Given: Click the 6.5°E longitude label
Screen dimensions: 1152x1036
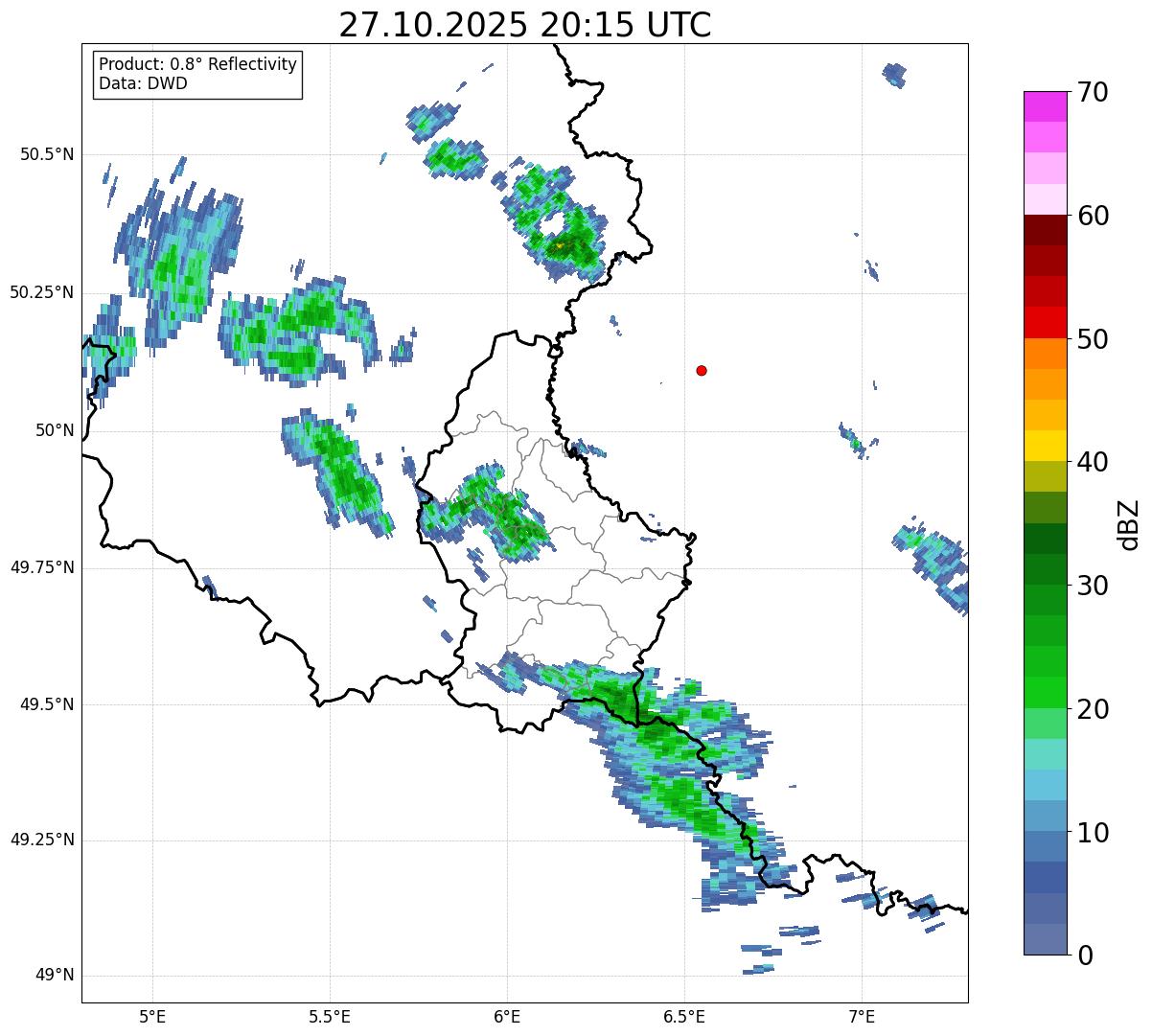Looking at the screenshot, I should [684, 1017].
